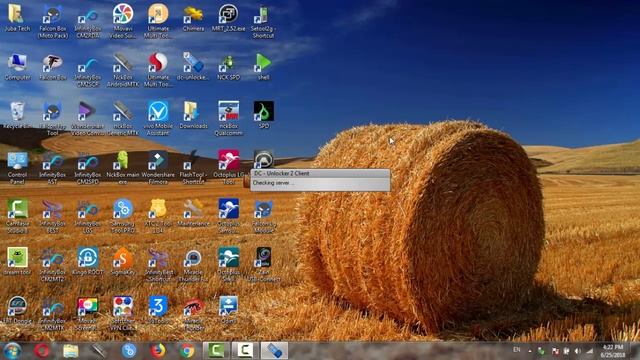Select the green shell shortcut icon
The image size is (640, 360).
(263, 67)
